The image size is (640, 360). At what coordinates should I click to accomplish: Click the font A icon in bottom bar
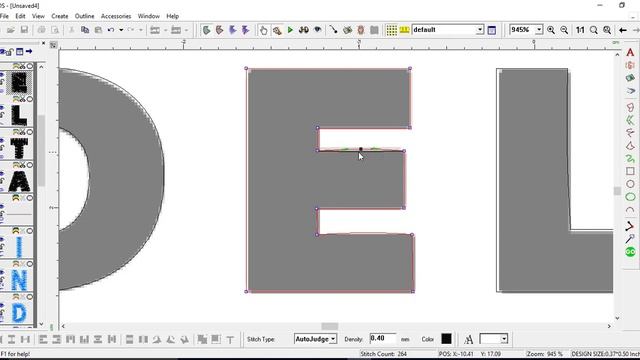469,339
